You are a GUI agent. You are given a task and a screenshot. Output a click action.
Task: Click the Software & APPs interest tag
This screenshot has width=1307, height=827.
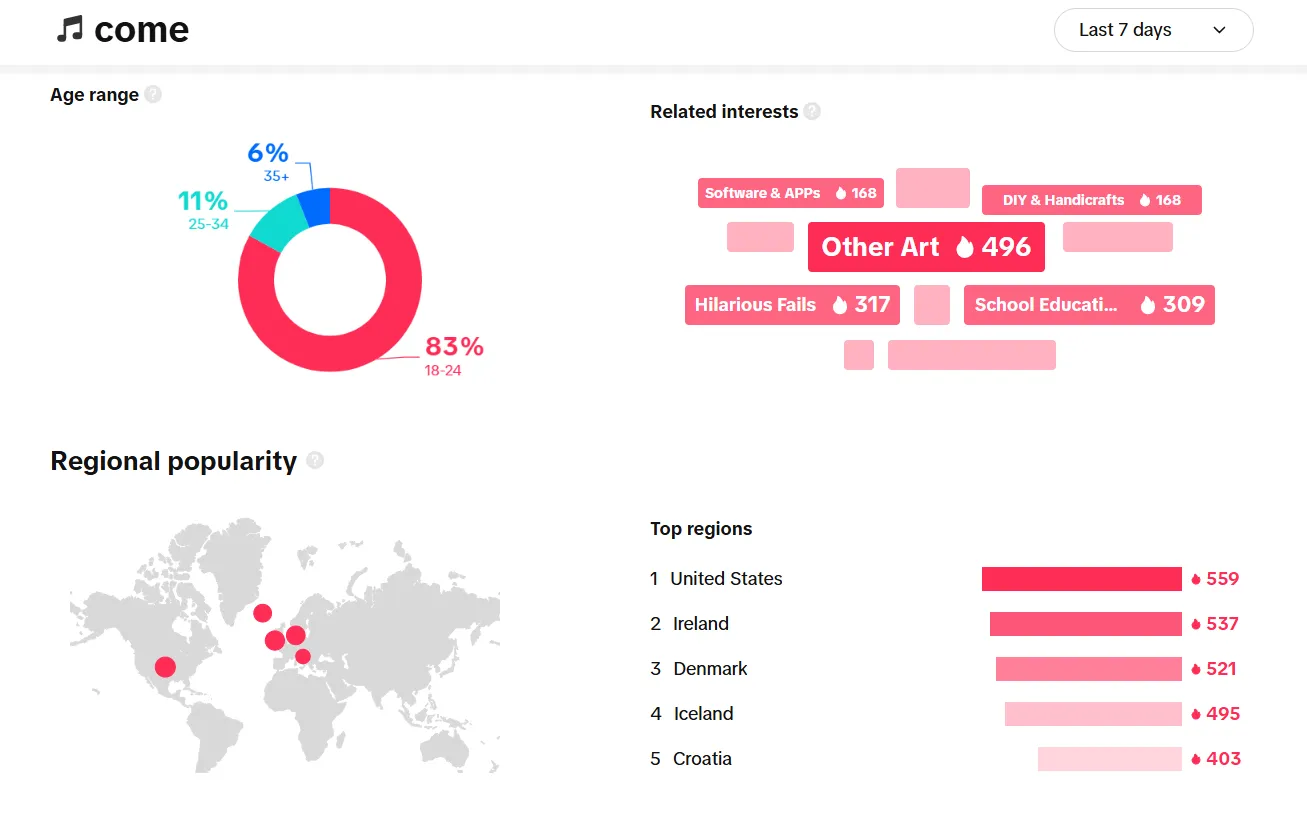[790, 193]
